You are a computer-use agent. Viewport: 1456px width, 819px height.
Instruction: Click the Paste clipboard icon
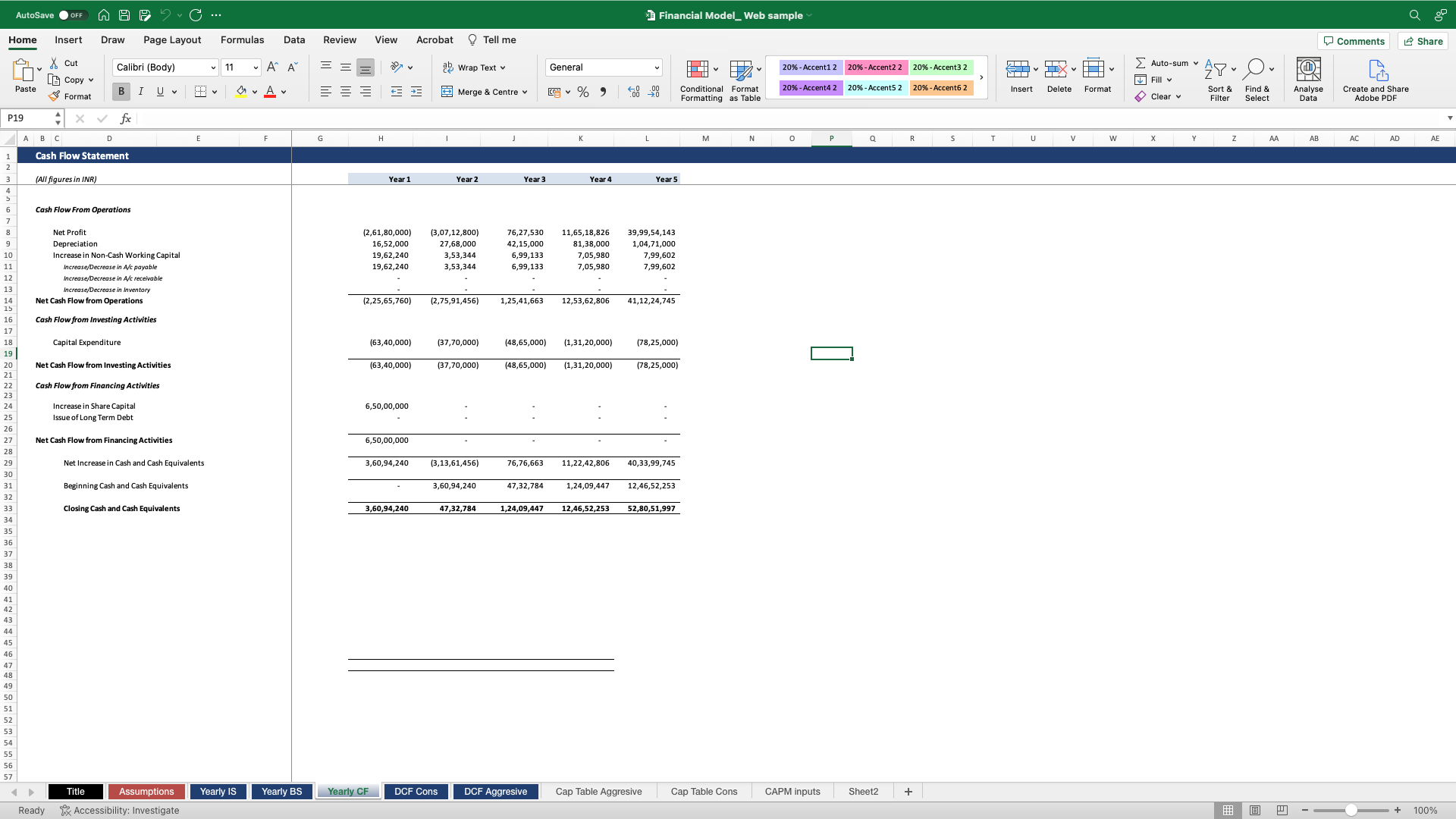coord(23,70)
